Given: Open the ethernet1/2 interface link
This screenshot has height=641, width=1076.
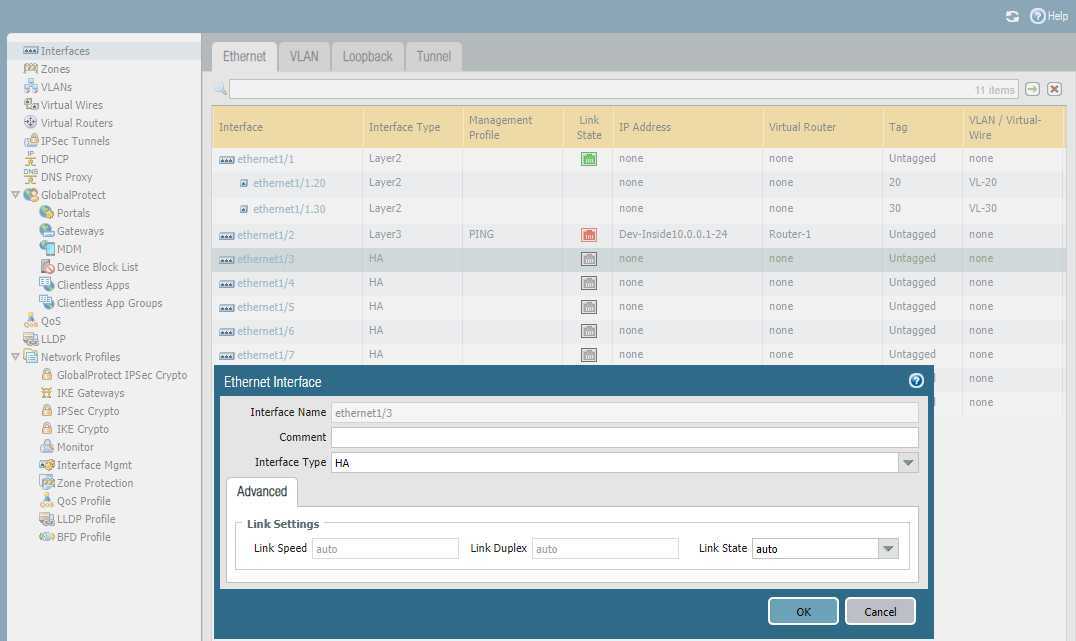Looking at the screenshot, I should click(x=265, y=235).
